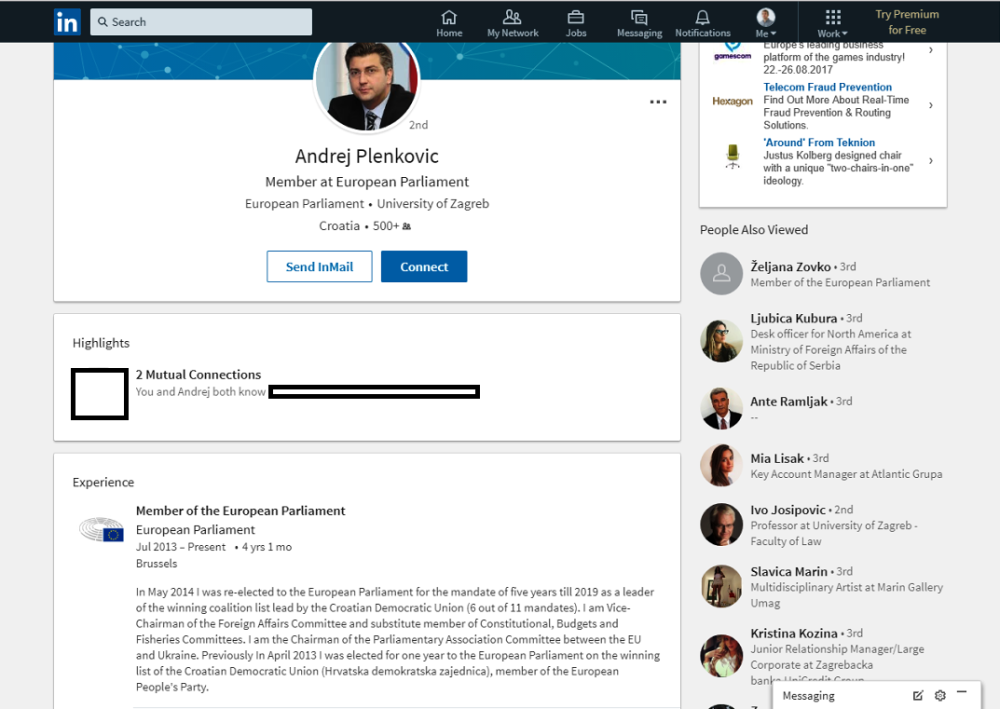
Task: Click the Connect button
Action: tap(424, 267)
